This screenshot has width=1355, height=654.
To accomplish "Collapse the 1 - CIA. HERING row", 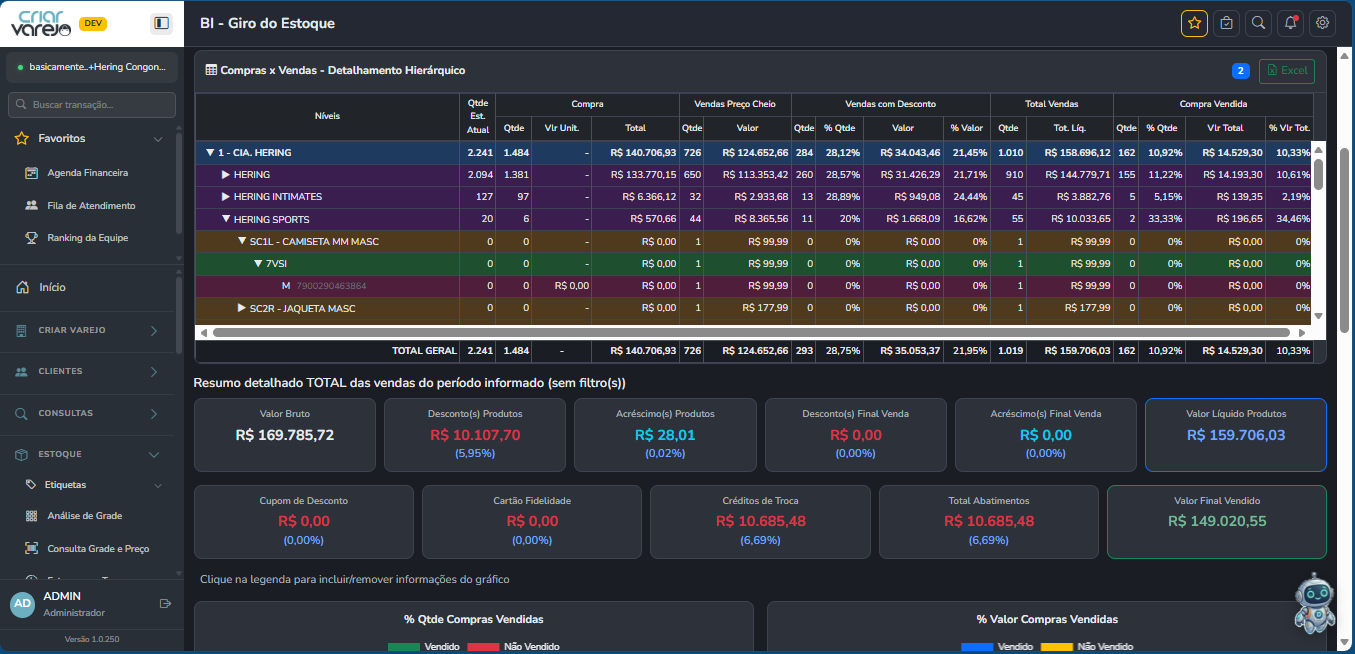I will (210, 153).
